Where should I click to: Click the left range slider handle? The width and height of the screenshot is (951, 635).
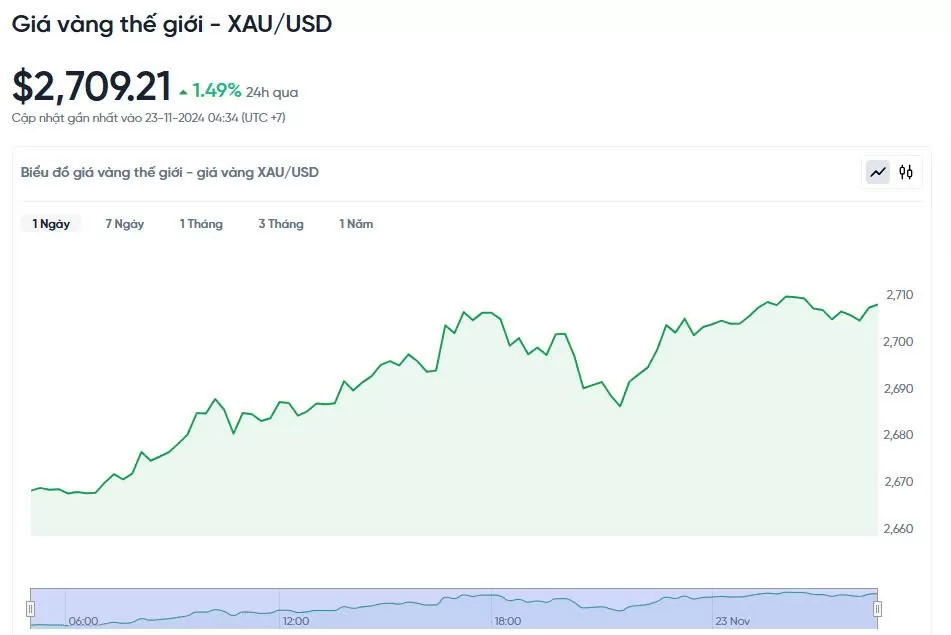[31, 608]
